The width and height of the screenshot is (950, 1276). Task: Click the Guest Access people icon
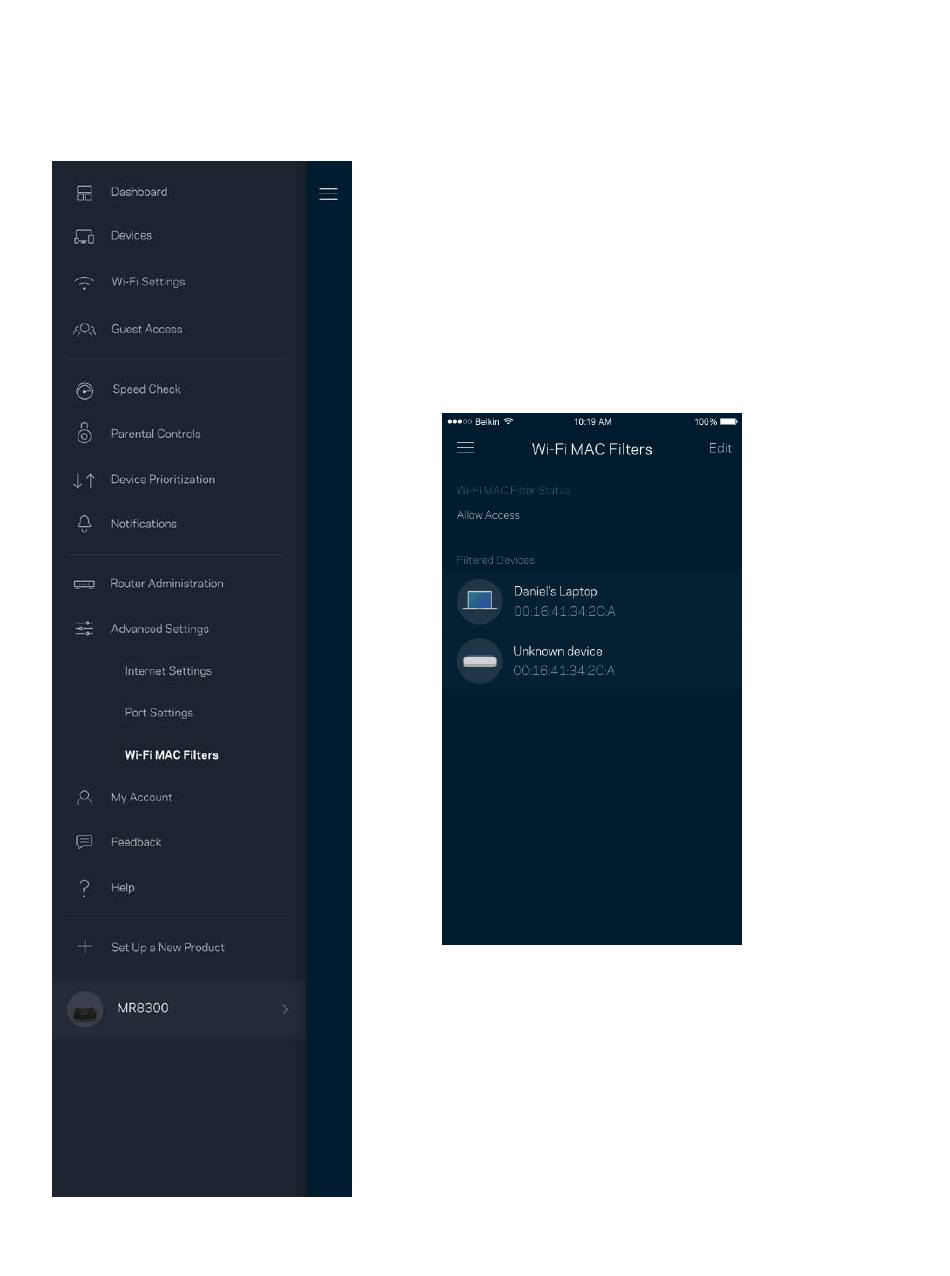coord(84,329)
